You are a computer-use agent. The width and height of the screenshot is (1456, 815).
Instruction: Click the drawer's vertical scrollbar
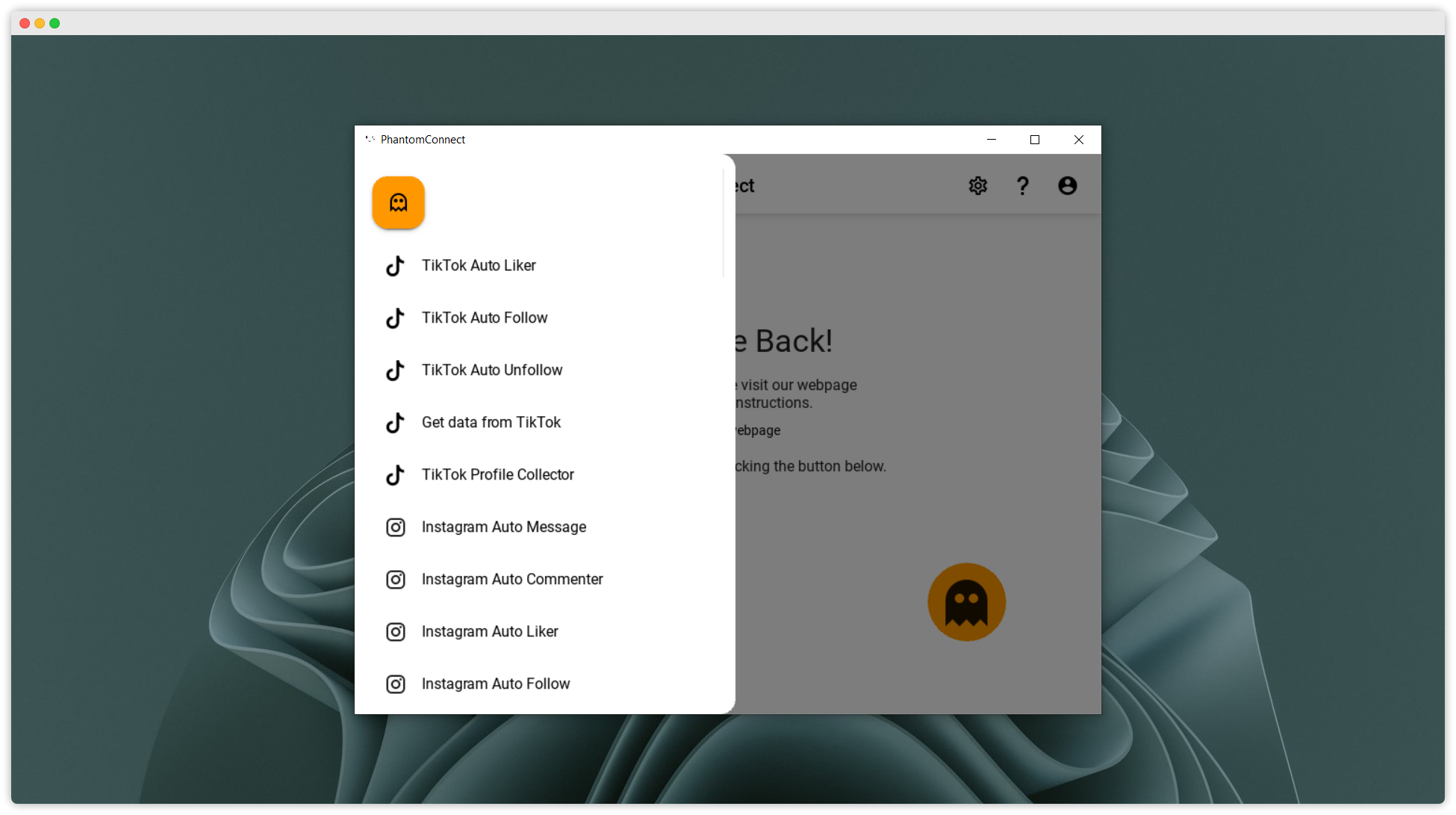point(724,223)
